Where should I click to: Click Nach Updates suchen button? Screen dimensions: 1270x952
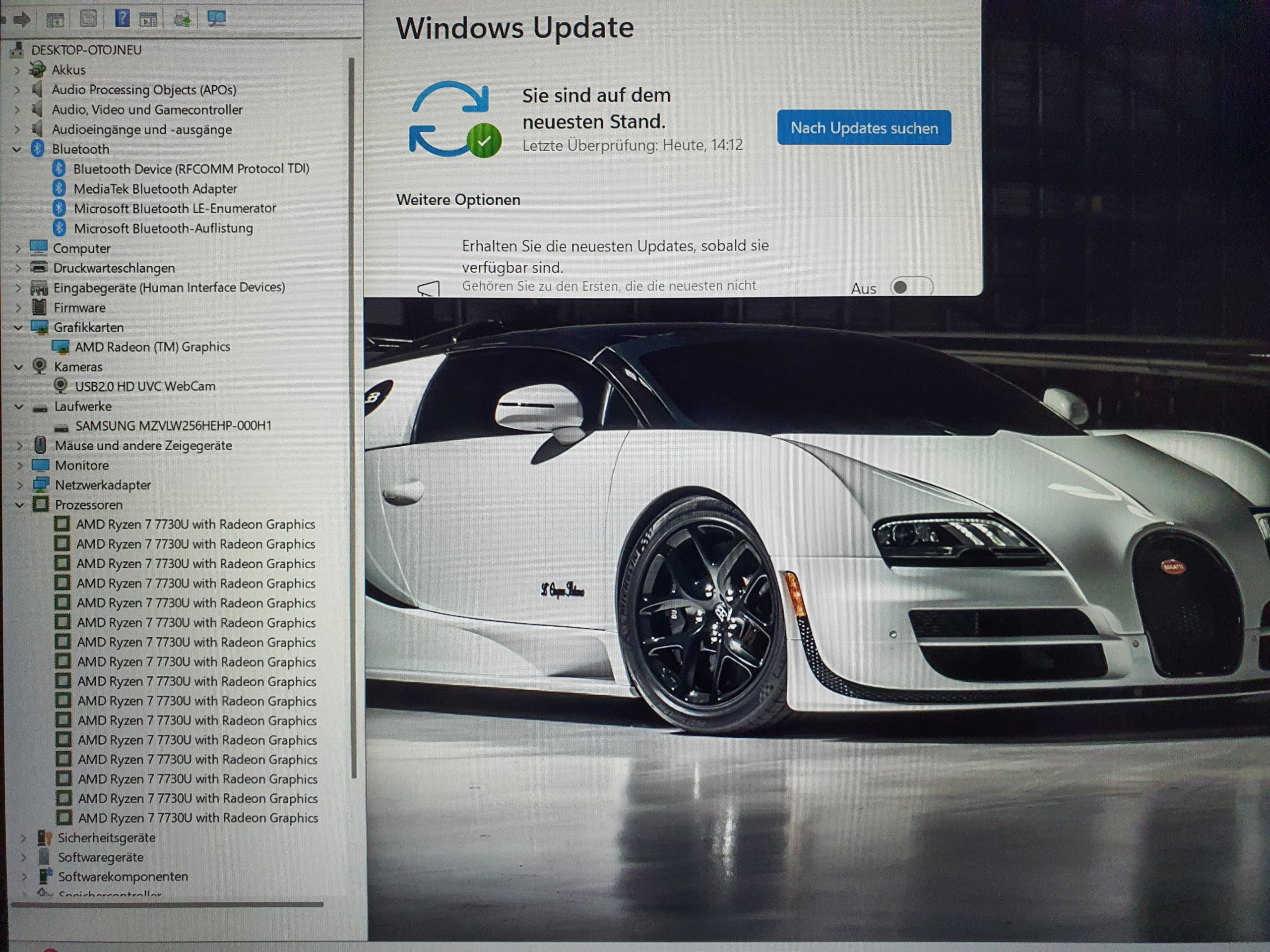click(864, 128)
